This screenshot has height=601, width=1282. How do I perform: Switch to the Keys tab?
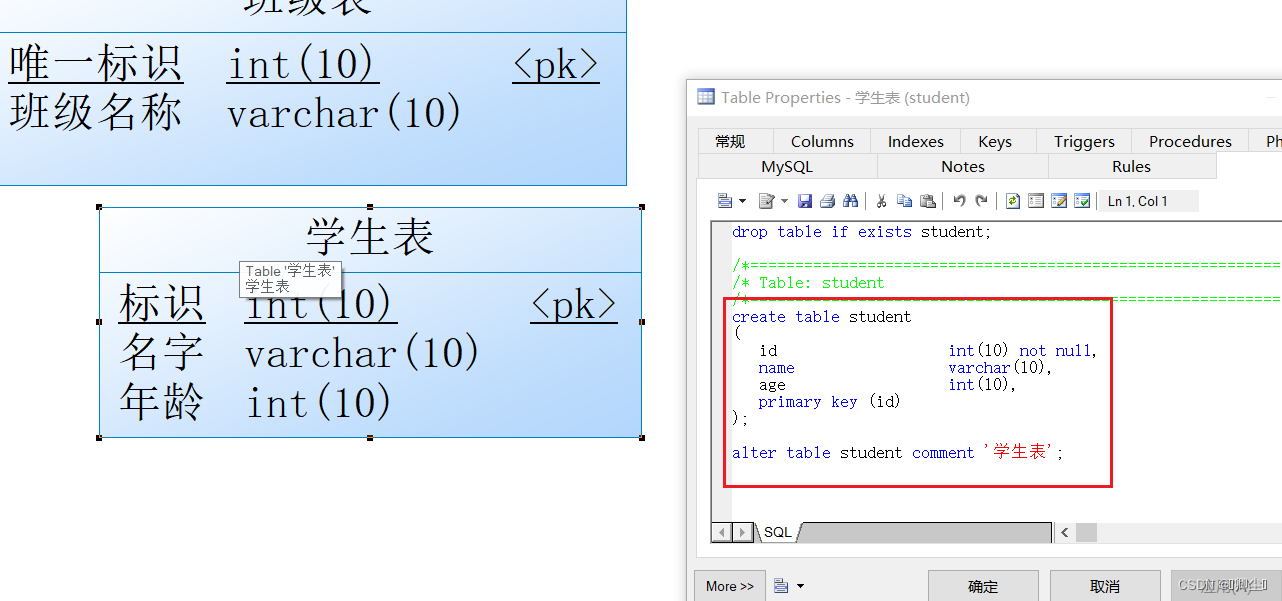[995, 141]
